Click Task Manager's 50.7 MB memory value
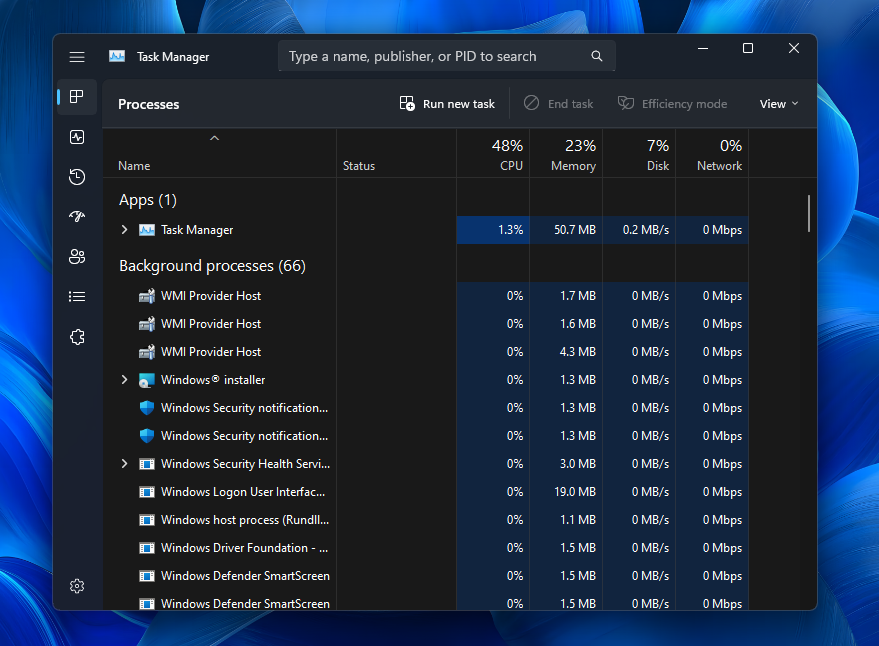 point(575,230)
